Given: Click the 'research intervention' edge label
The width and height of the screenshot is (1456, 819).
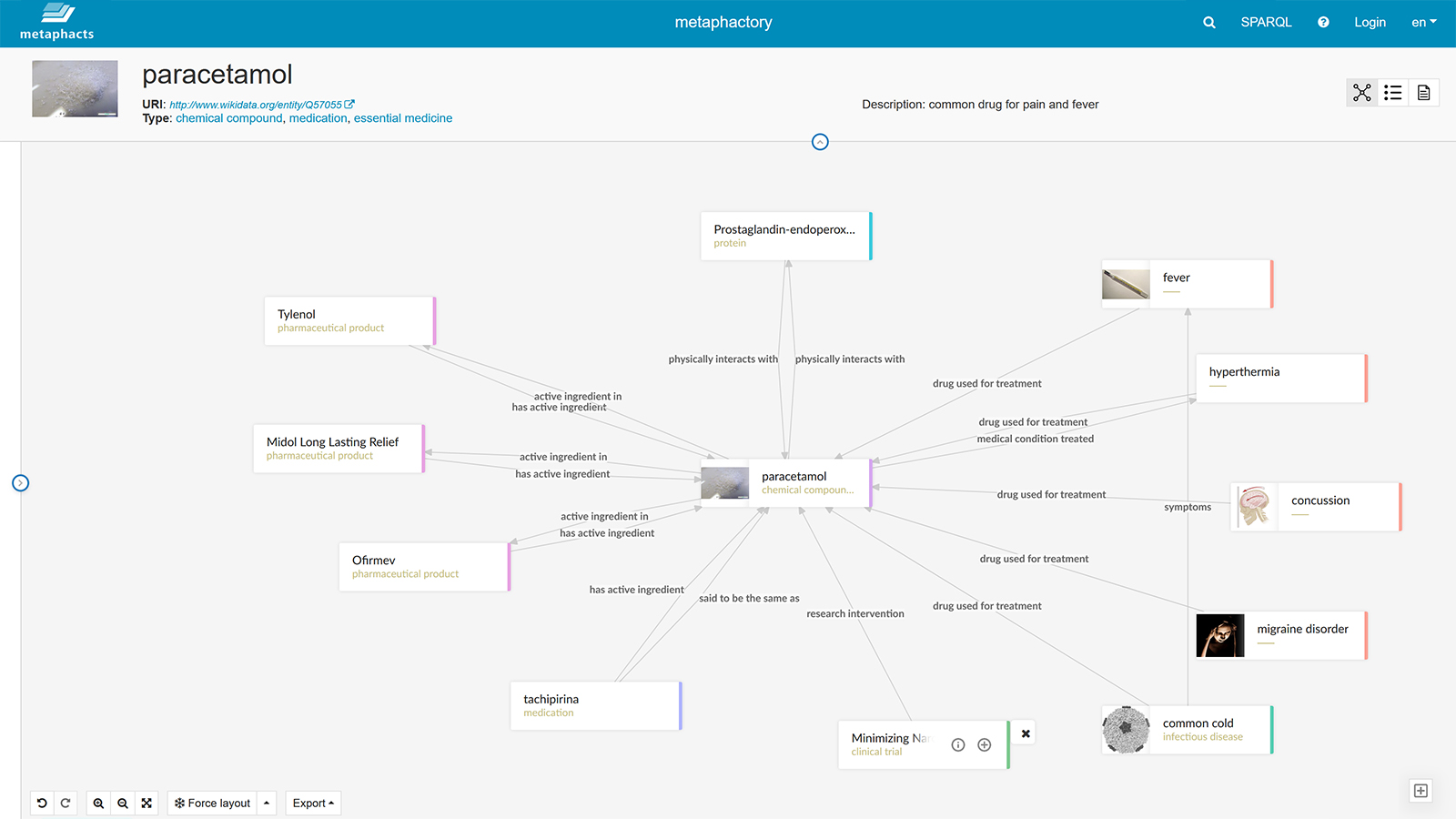Looking at the screenshot, I should click(x=855, y=614).
